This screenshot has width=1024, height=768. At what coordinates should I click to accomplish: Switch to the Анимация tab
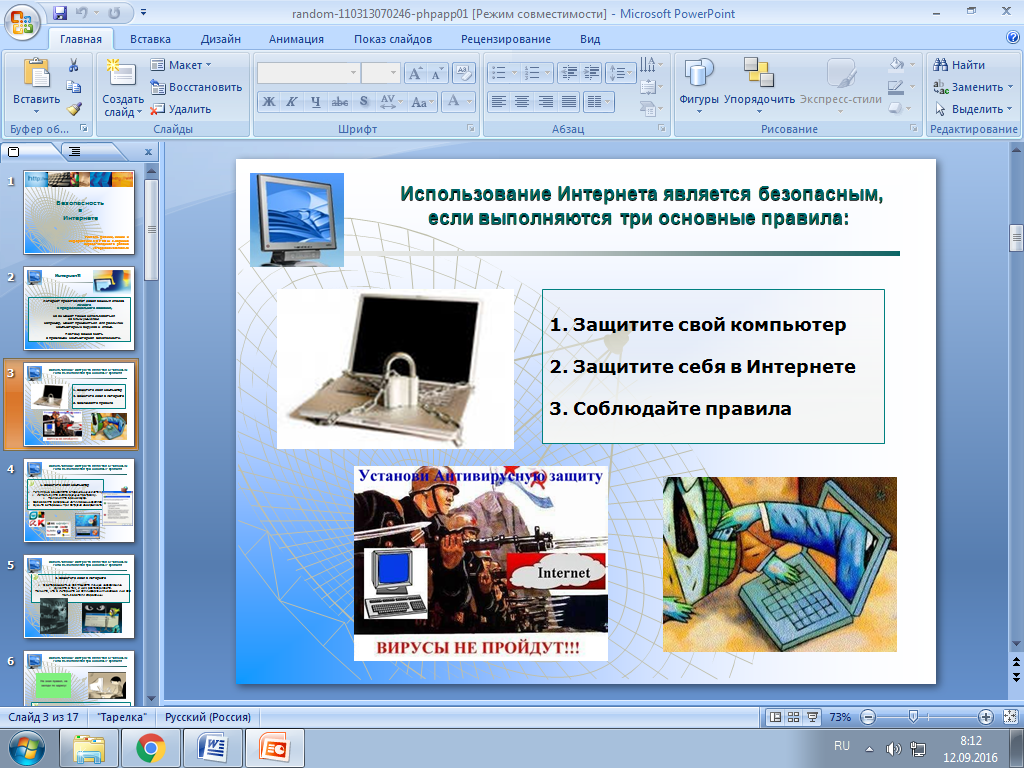pos(296,39)
